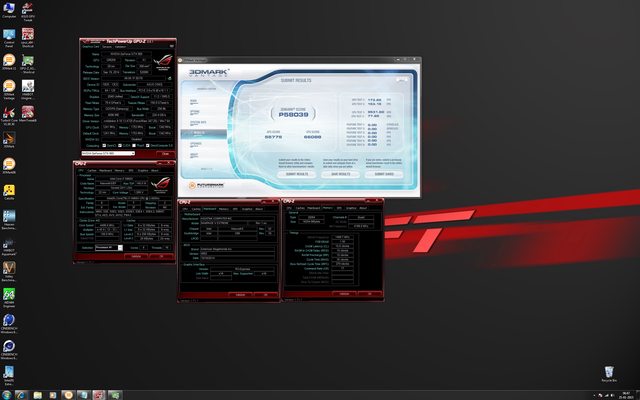
Task: Open the AIDA64 Engineer desktop icon
Action: (9, 298)
